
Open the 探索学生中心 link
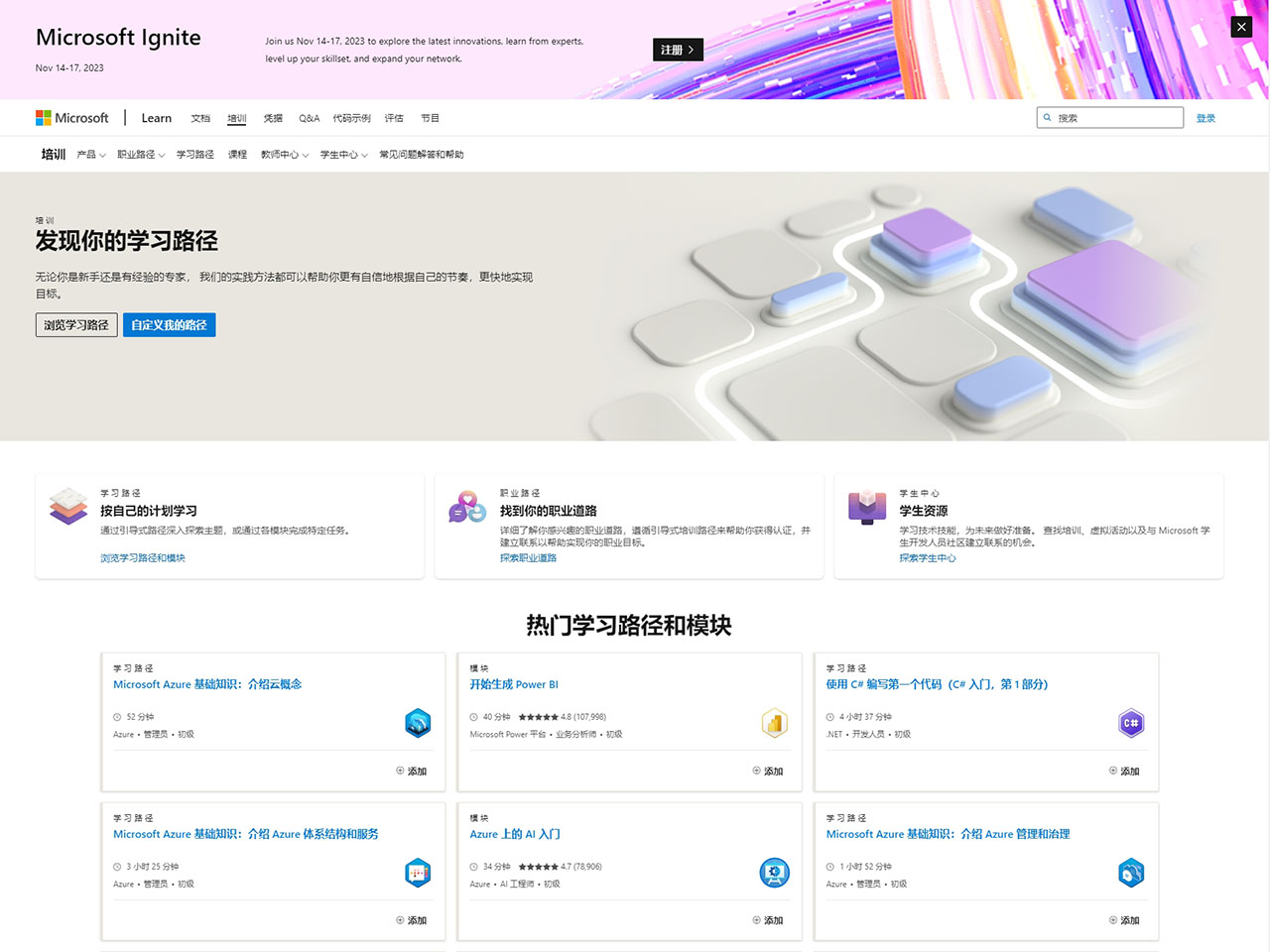tap(928, 558)
